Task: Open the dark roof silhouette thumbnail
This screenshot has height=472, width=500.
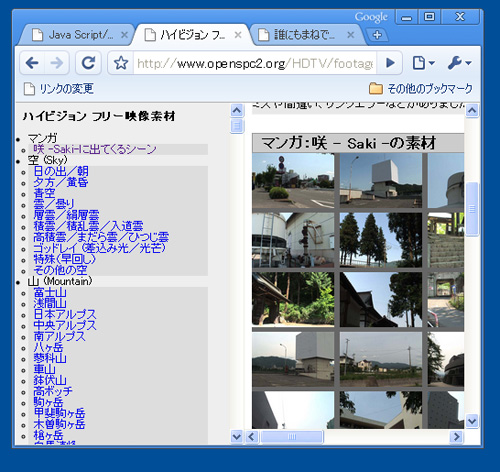Action: click(x=381, y=299)
